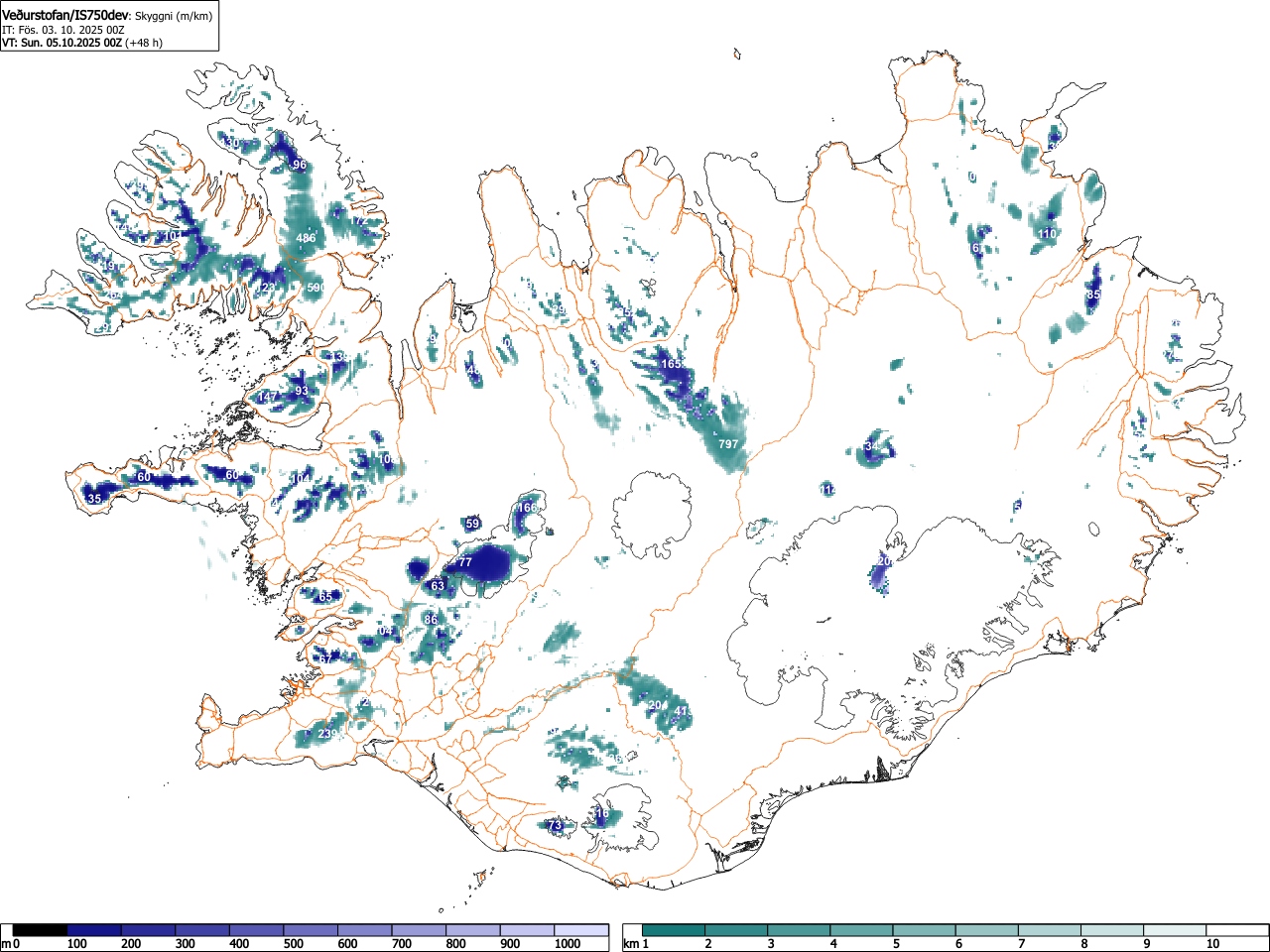Click the 5 tick label on km scale
This screenshot has height=952, width=1270.
coord(896,945)
